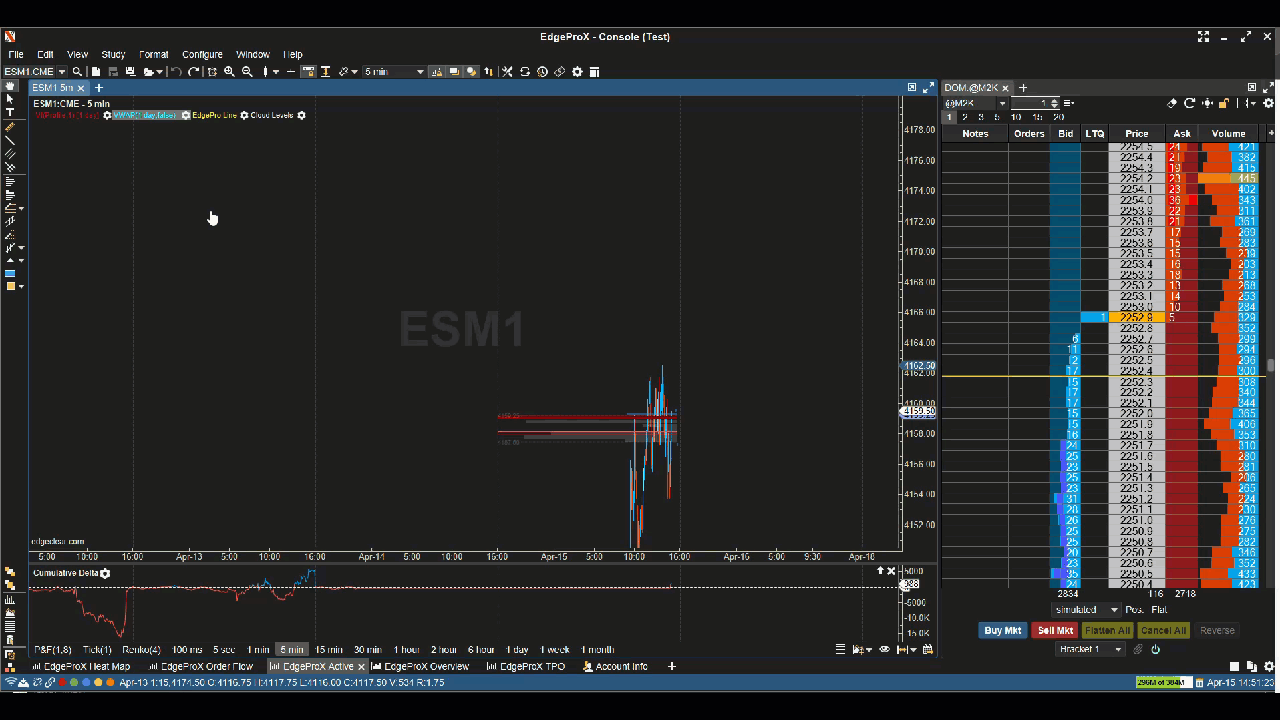The width and height of the screenshot is (1280, 720).
Task: Expand the open-file dropdown arrow in toolbar
Action: click(160, 72)
